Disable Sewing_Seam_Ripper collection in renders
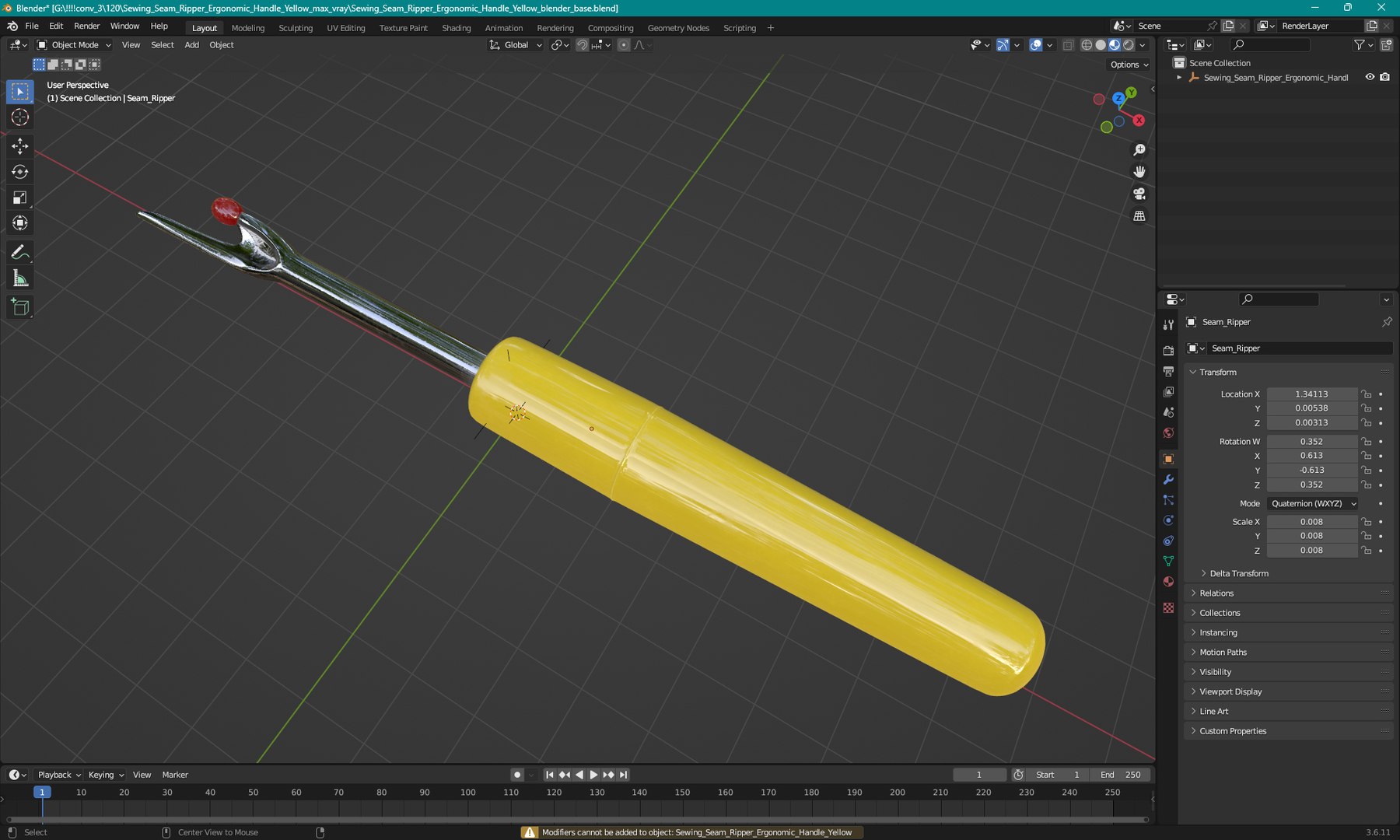This screenshot has width=1400, height=840. click(1384, 77)
